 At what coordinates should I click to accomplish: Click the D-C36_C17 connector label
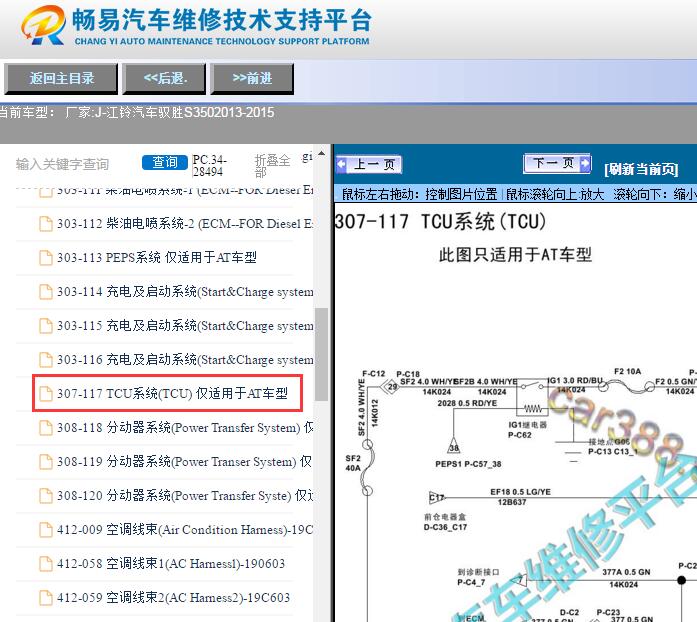[445, 527]
